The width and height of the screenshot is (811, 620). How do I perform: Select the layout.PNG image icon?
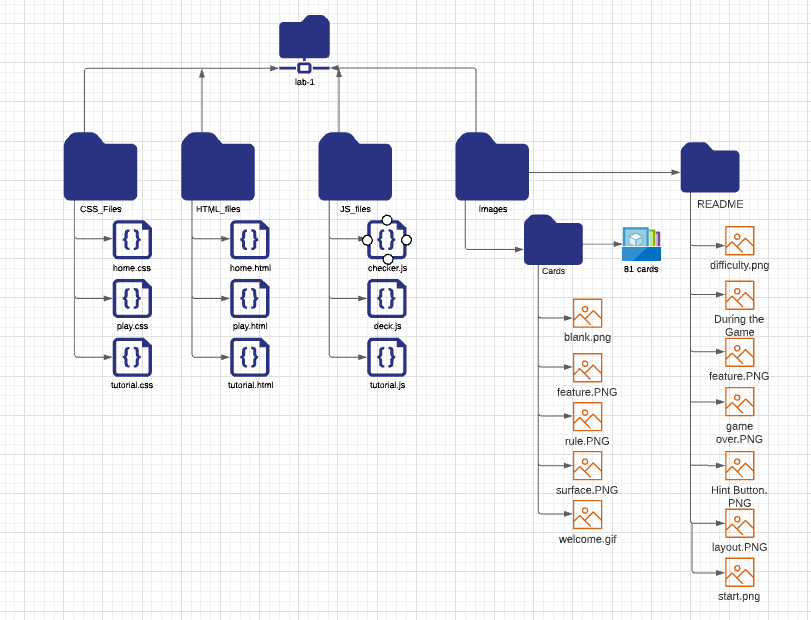740,523
